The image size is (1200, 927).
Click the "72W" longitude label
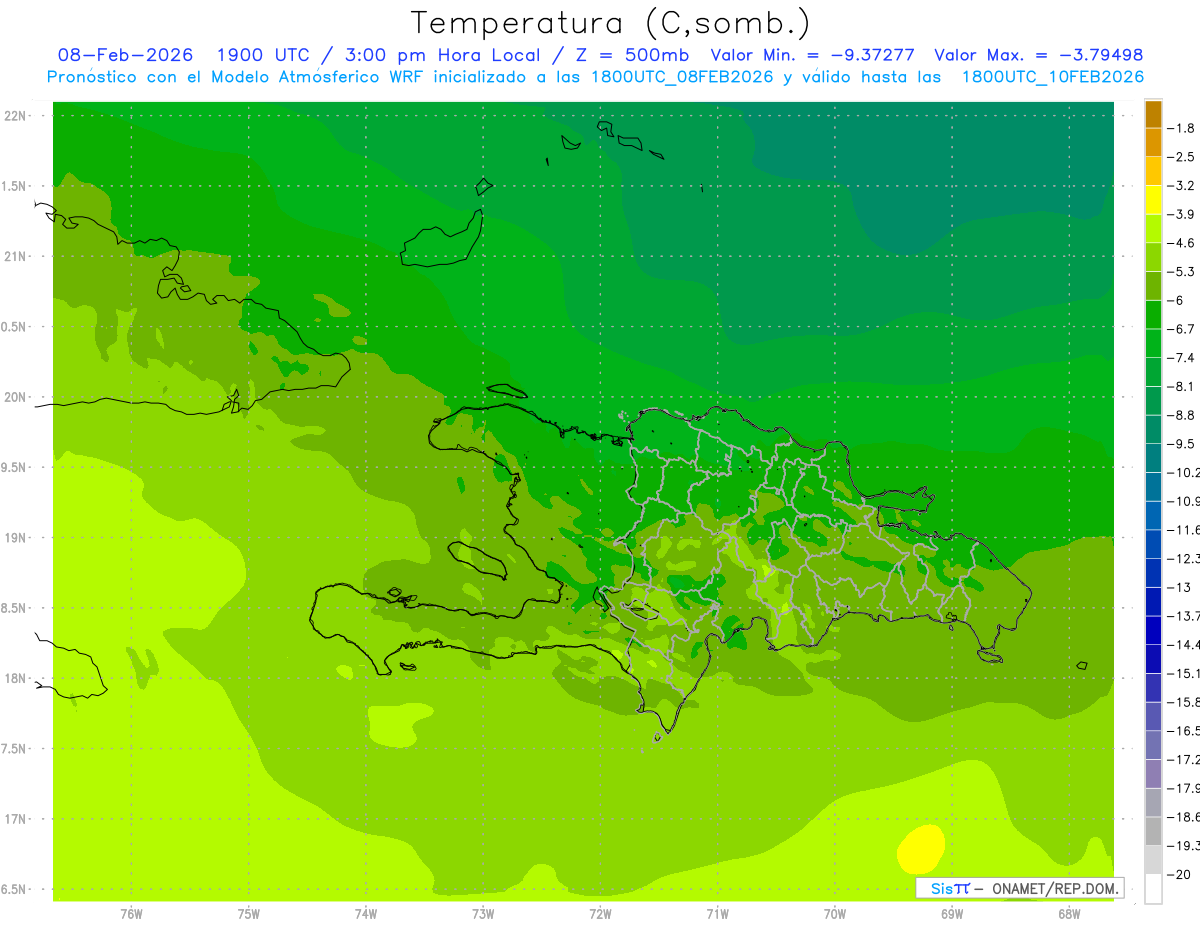coord(600,914)
